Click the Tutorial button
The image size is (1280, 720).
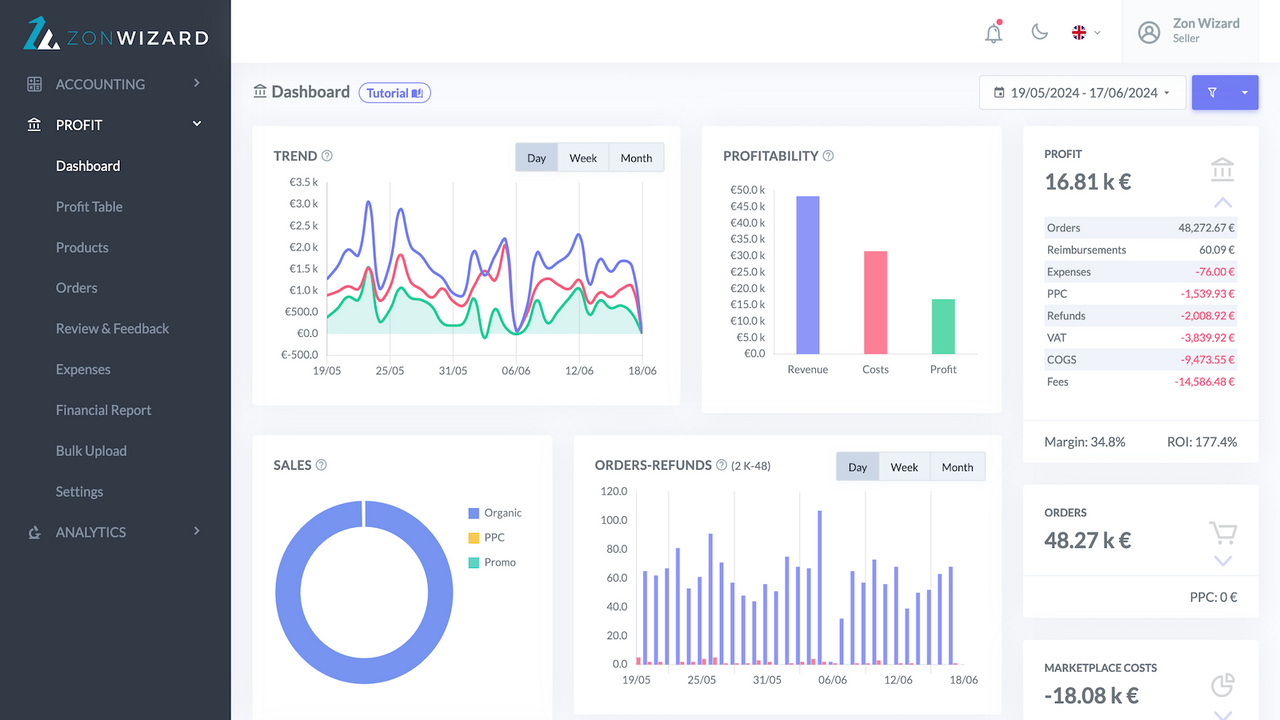coord(394,93)
